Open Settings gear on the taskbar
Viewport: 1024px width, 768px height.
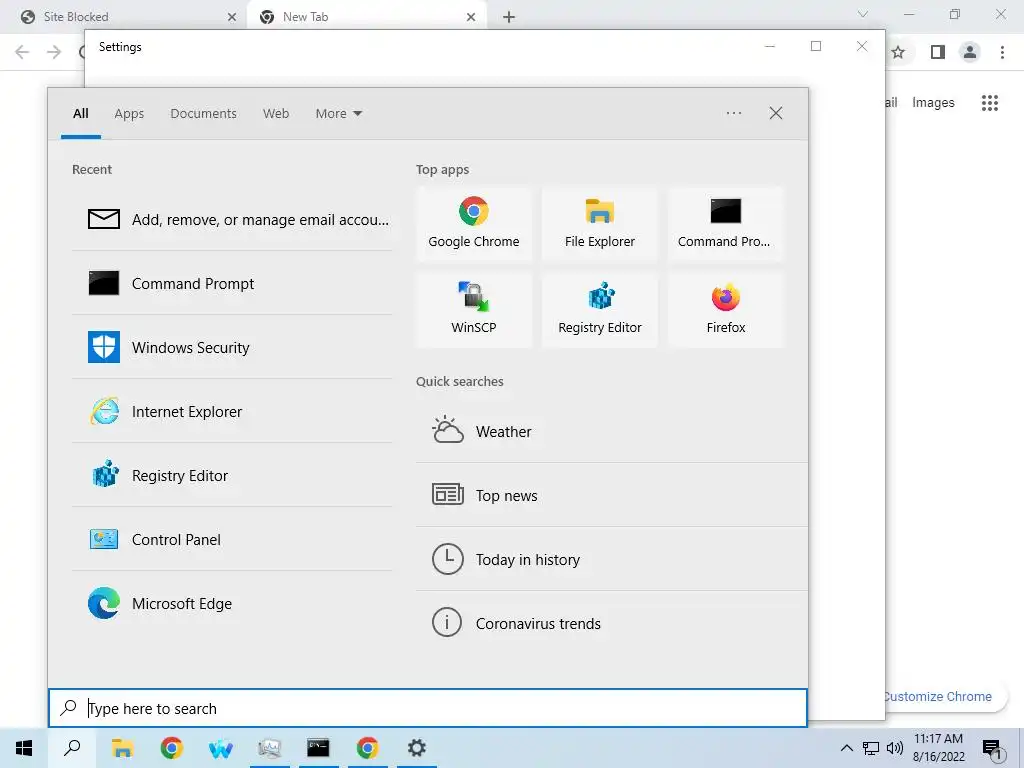tap(417, 748)
